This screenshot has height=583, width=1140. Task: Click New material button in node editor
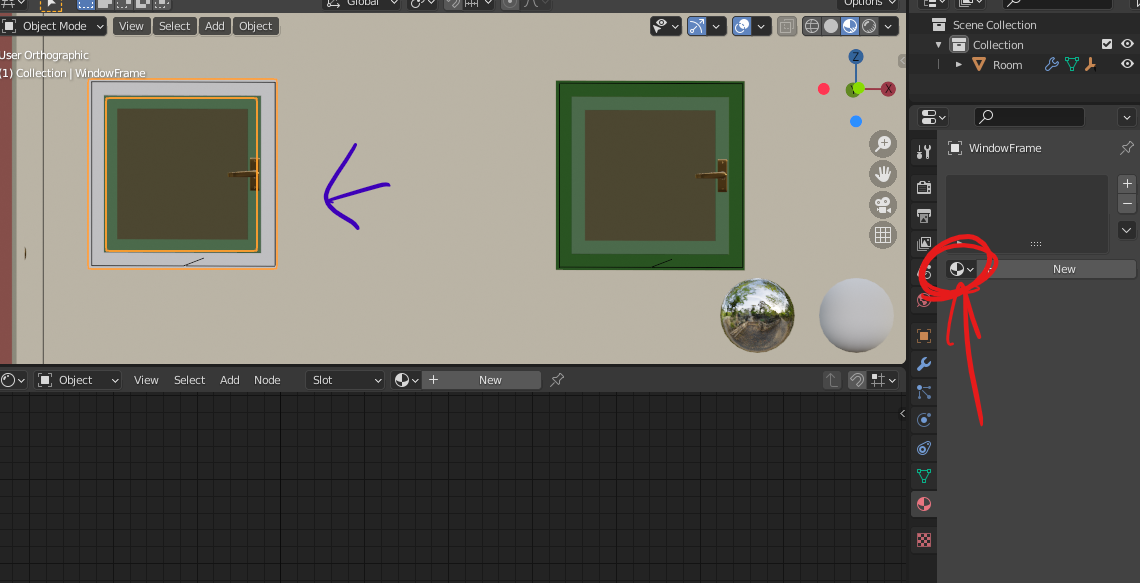coord(483,380)
